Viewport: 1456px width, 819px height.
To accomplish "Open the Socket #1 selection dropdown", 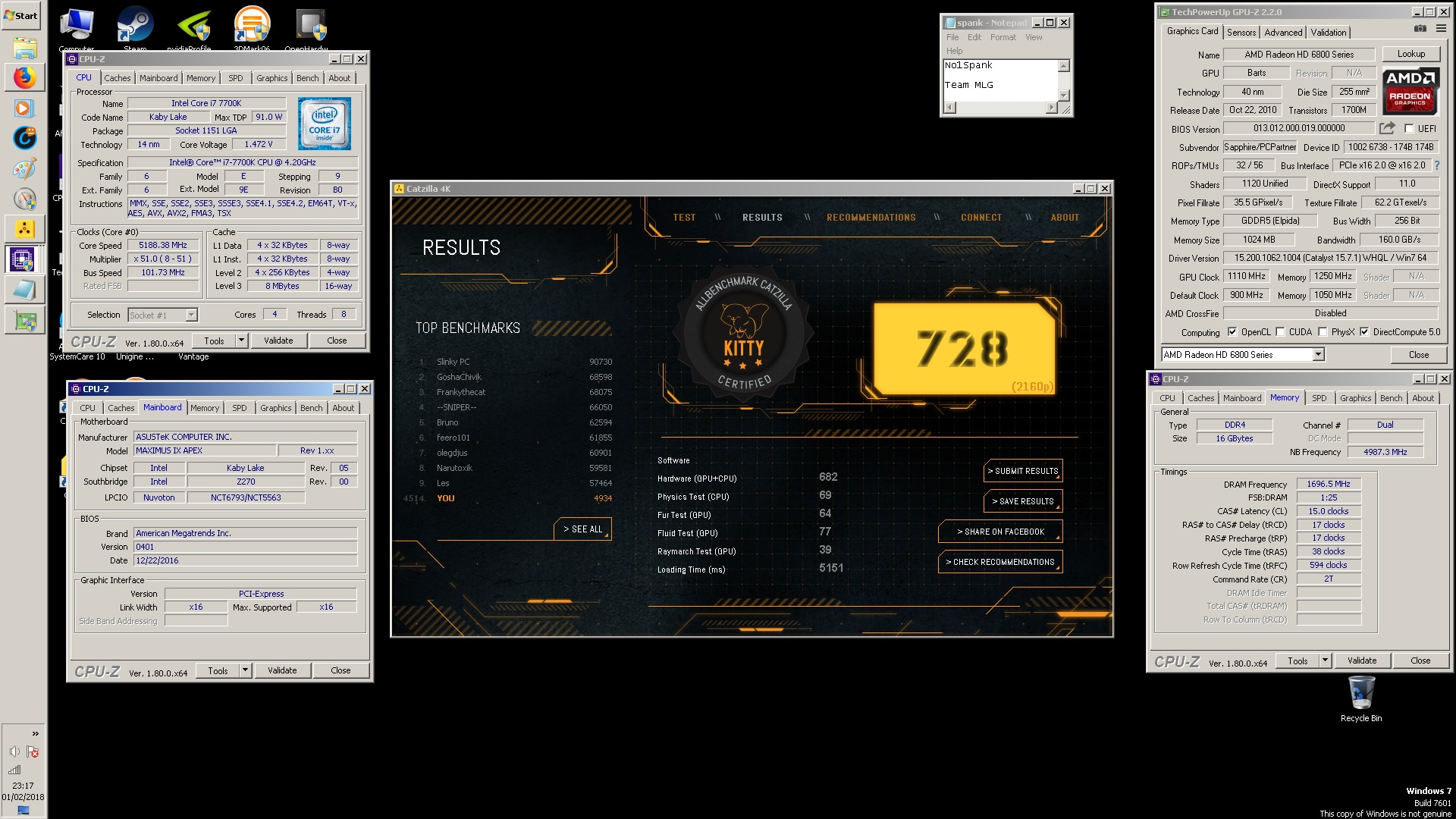I will (191, 315).
